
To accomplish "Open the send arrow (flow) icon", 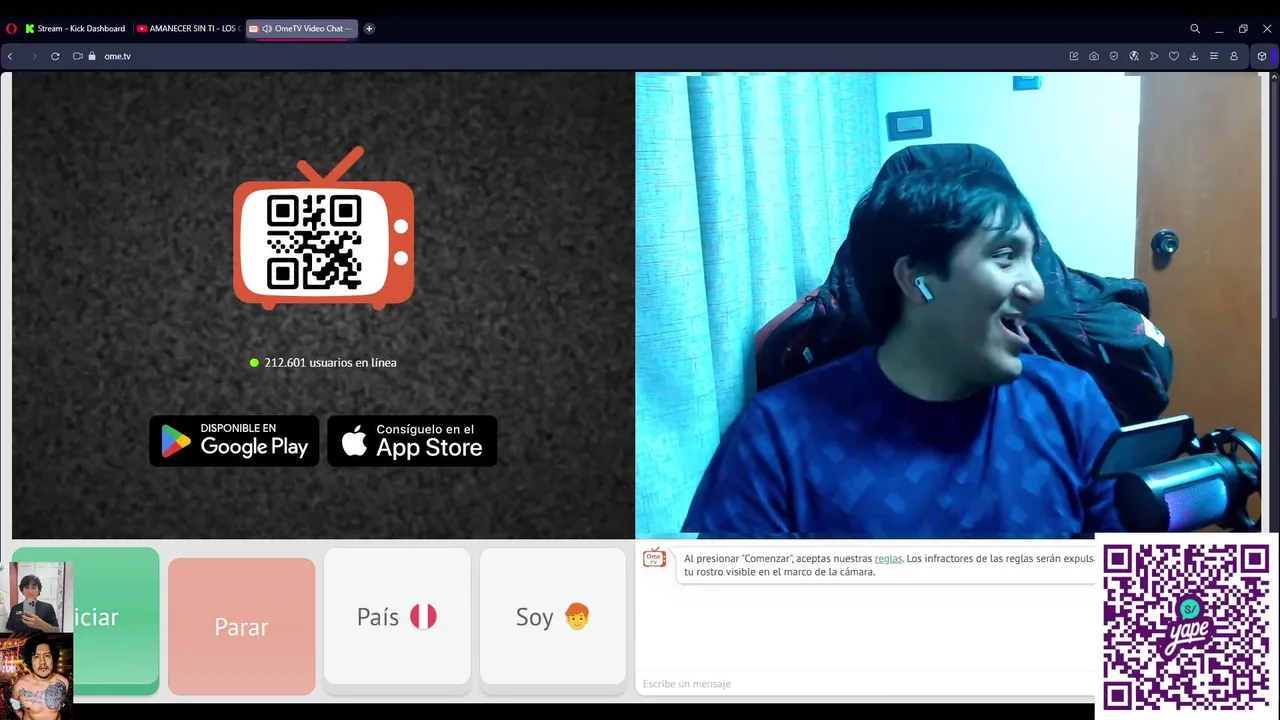I will point(1154,56).
